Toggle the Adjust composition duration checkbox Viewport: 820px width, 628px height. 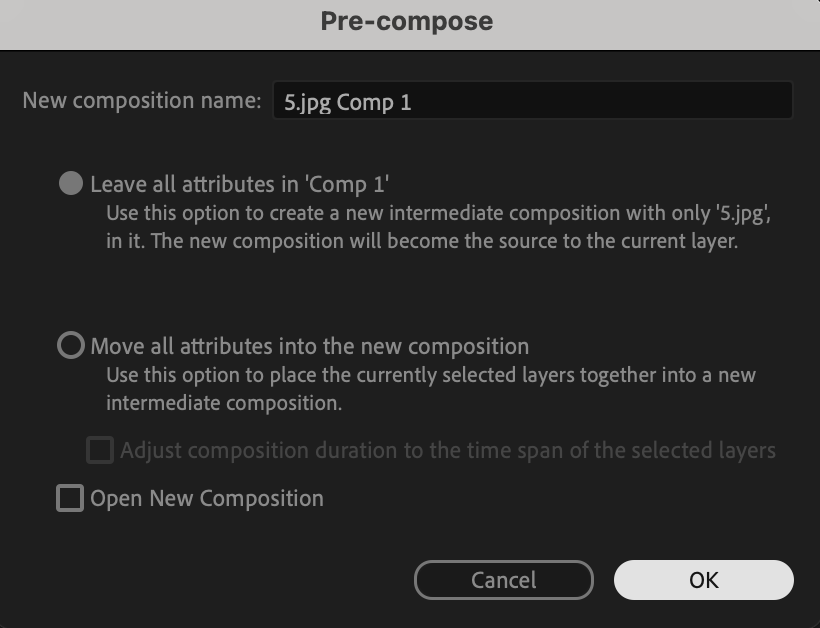[100, 450]
